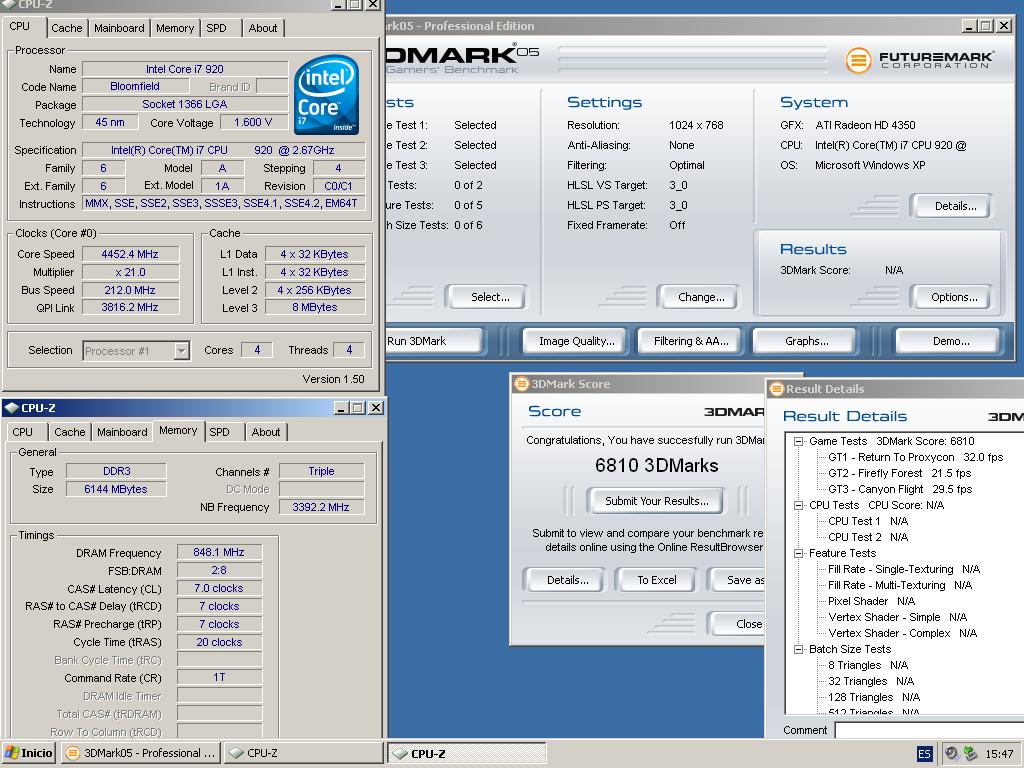
Task: Select GT1 - Return To Proxycon result
Action: pos(915,457)
